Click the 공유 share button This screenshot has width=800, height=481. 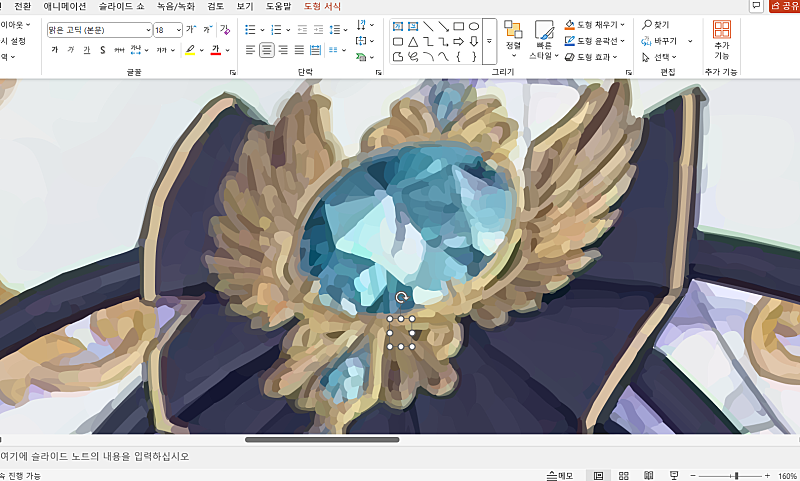tap(784, 6)
